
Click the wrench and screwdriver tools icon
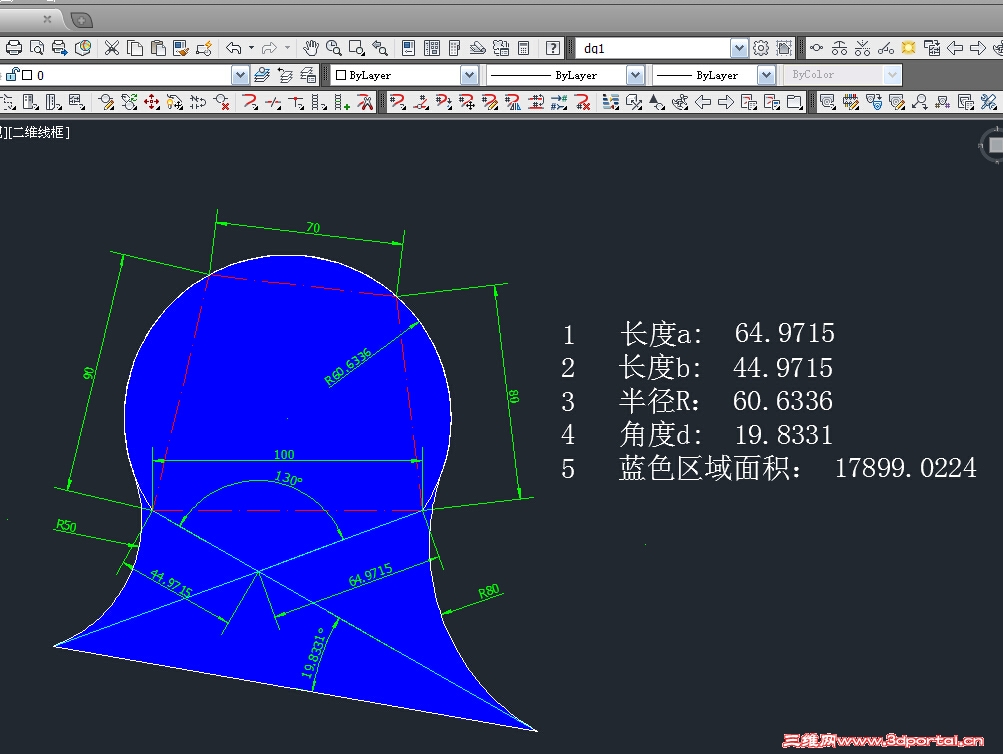click(989, 102)
